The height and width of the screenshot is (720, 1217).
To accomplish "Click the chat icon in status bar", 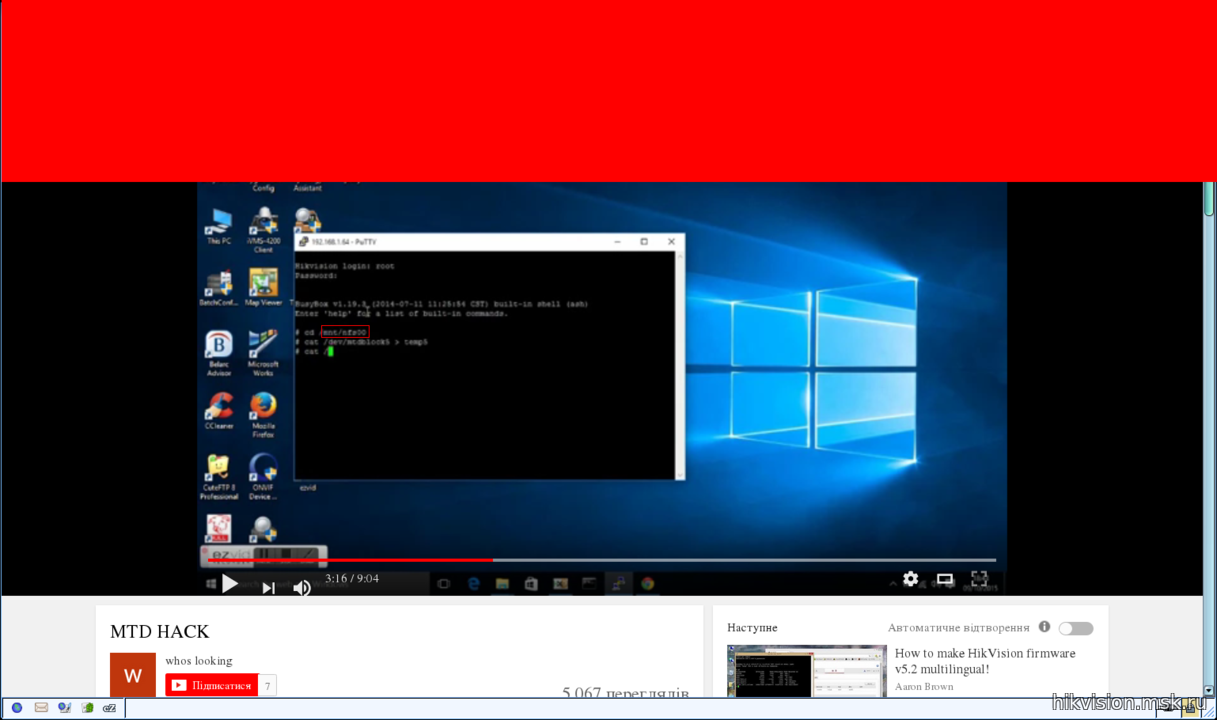I will pyautogui.click(x=109, y=708).
